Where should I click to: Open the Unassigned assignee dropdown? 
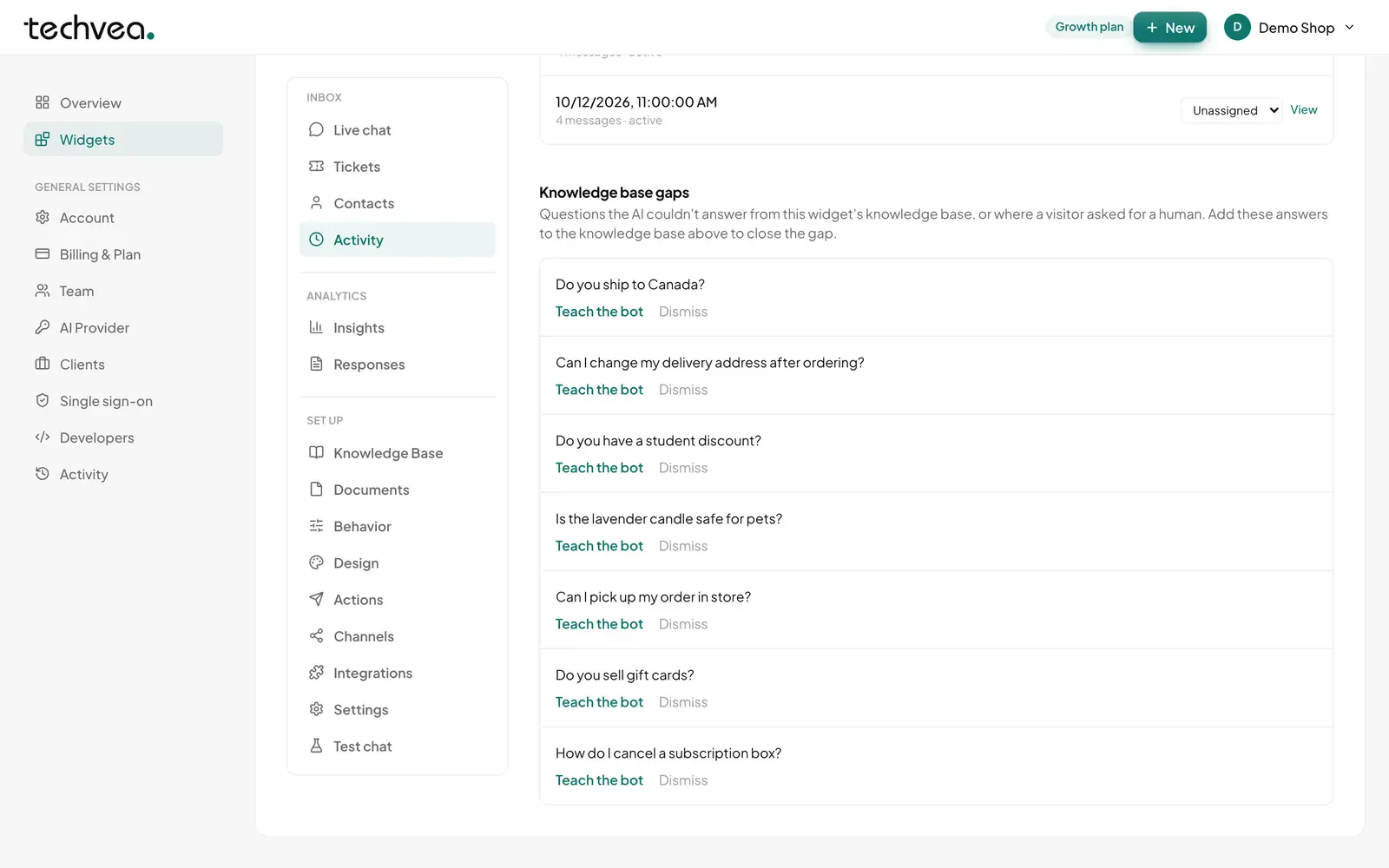click(x=1231, y=110)
